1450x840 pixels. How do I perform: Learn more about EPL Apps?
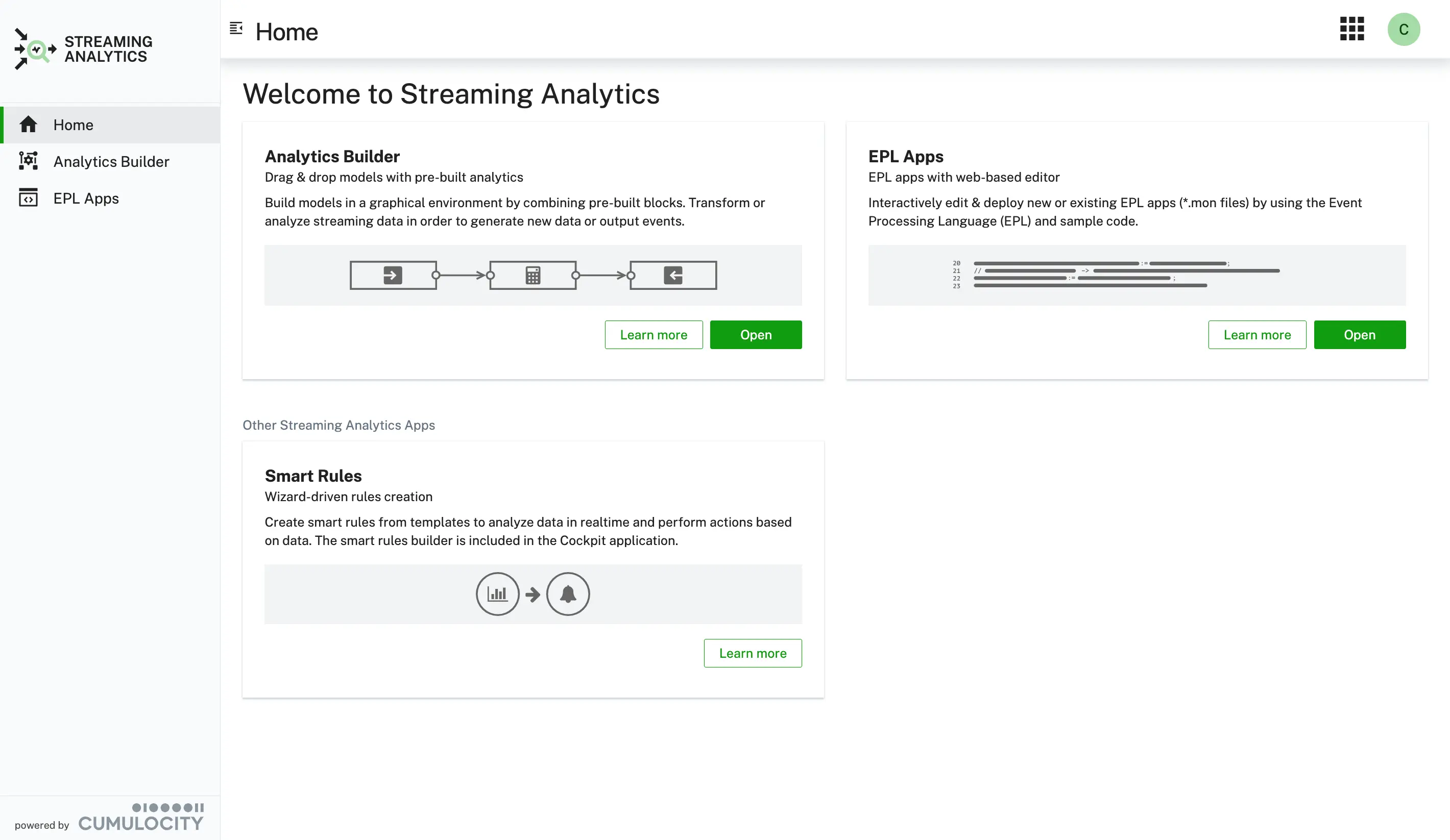point(1257,334)
